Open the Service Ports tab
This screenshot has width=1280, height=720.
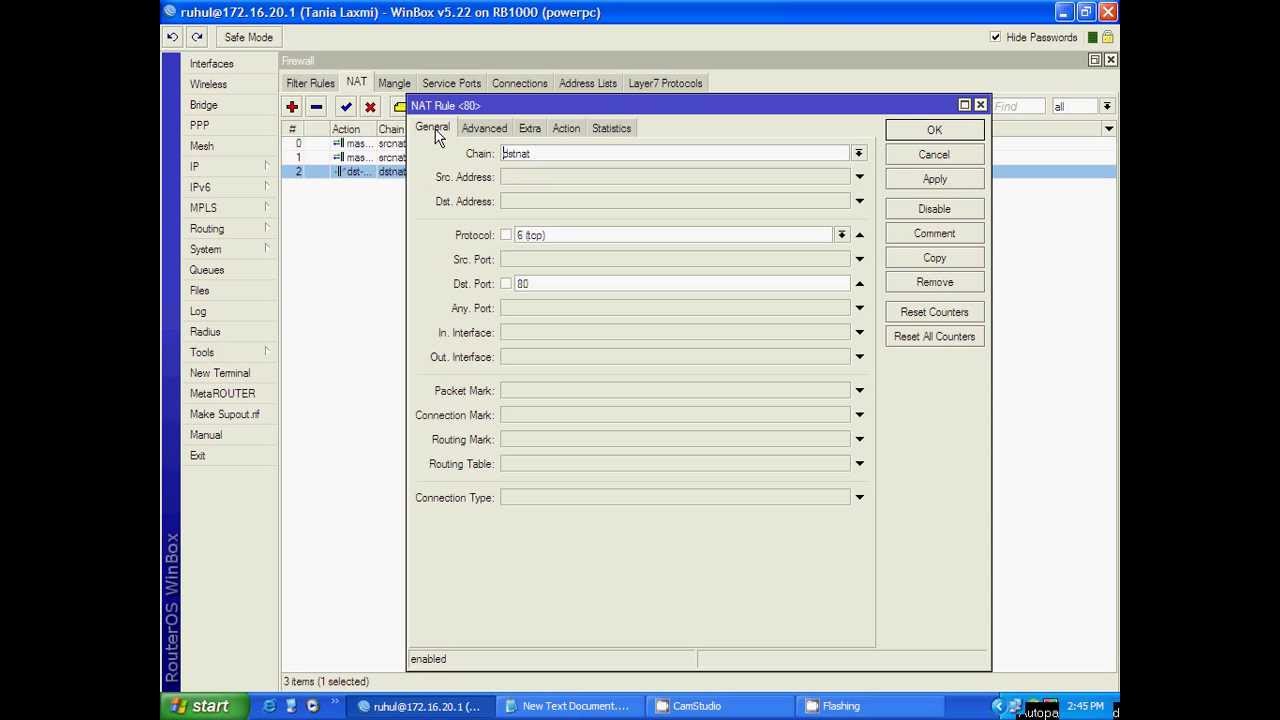coord(451,83)
